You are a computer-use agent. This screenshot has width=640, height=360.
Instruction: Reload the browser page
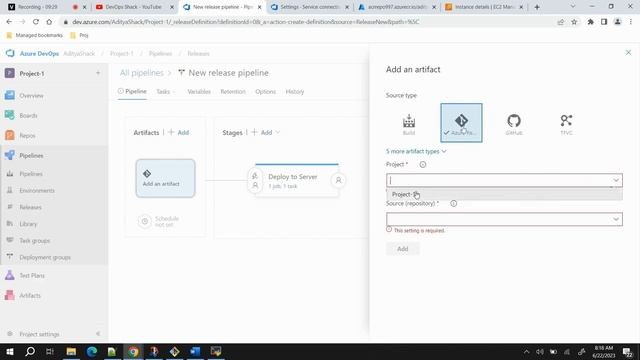point(36,22)
